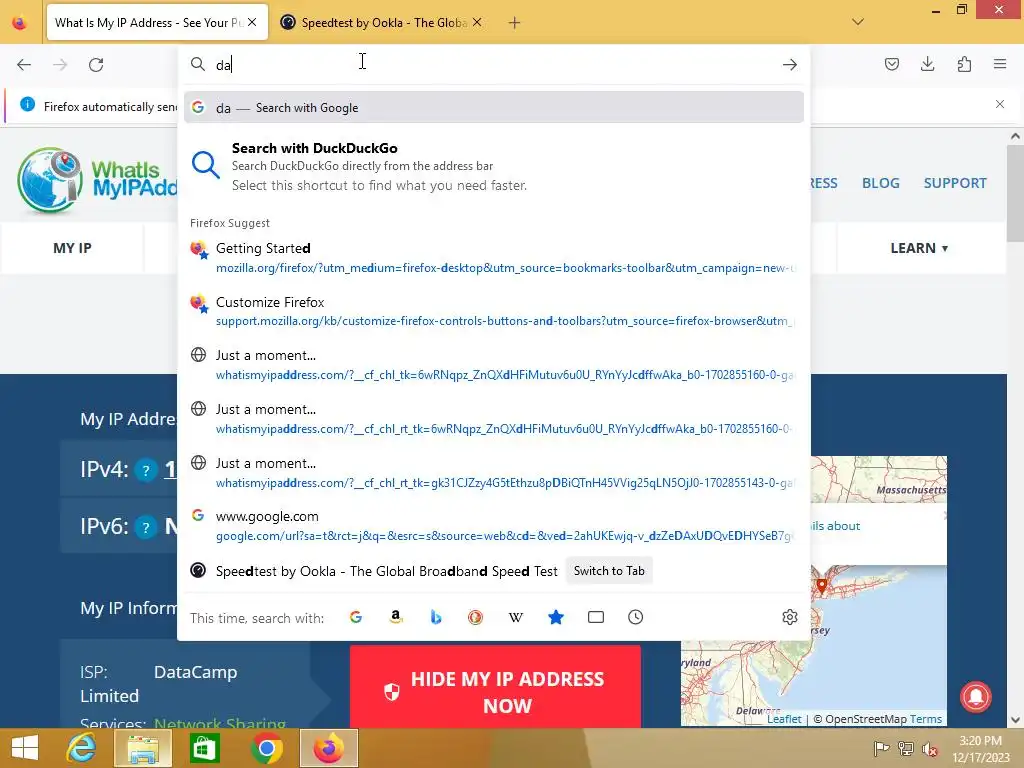Expand the LEARN dropdown menu
Screen dimensions: 1024x768
920,248
